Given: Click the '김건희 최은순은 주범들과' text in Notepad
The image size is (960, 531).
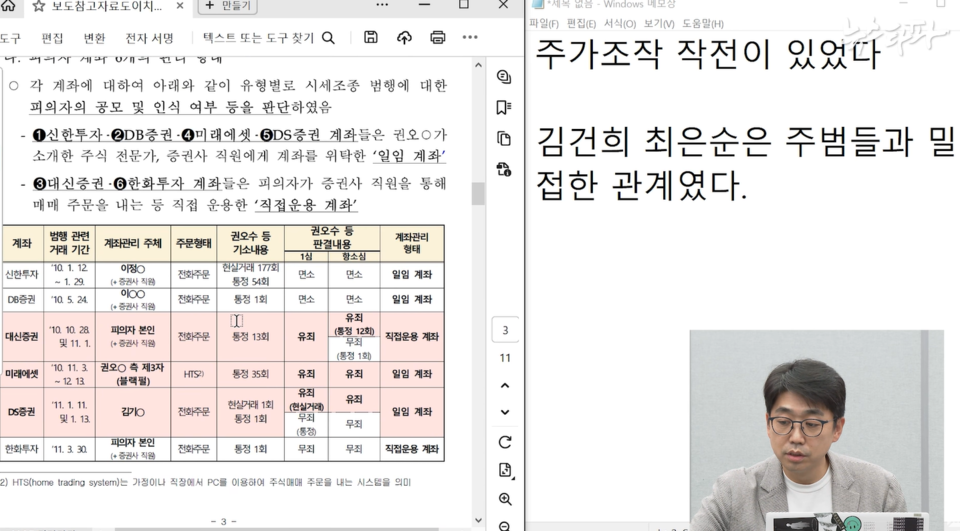Looking at the screenshot, I should pyautogui.click(x=724, y=140).
